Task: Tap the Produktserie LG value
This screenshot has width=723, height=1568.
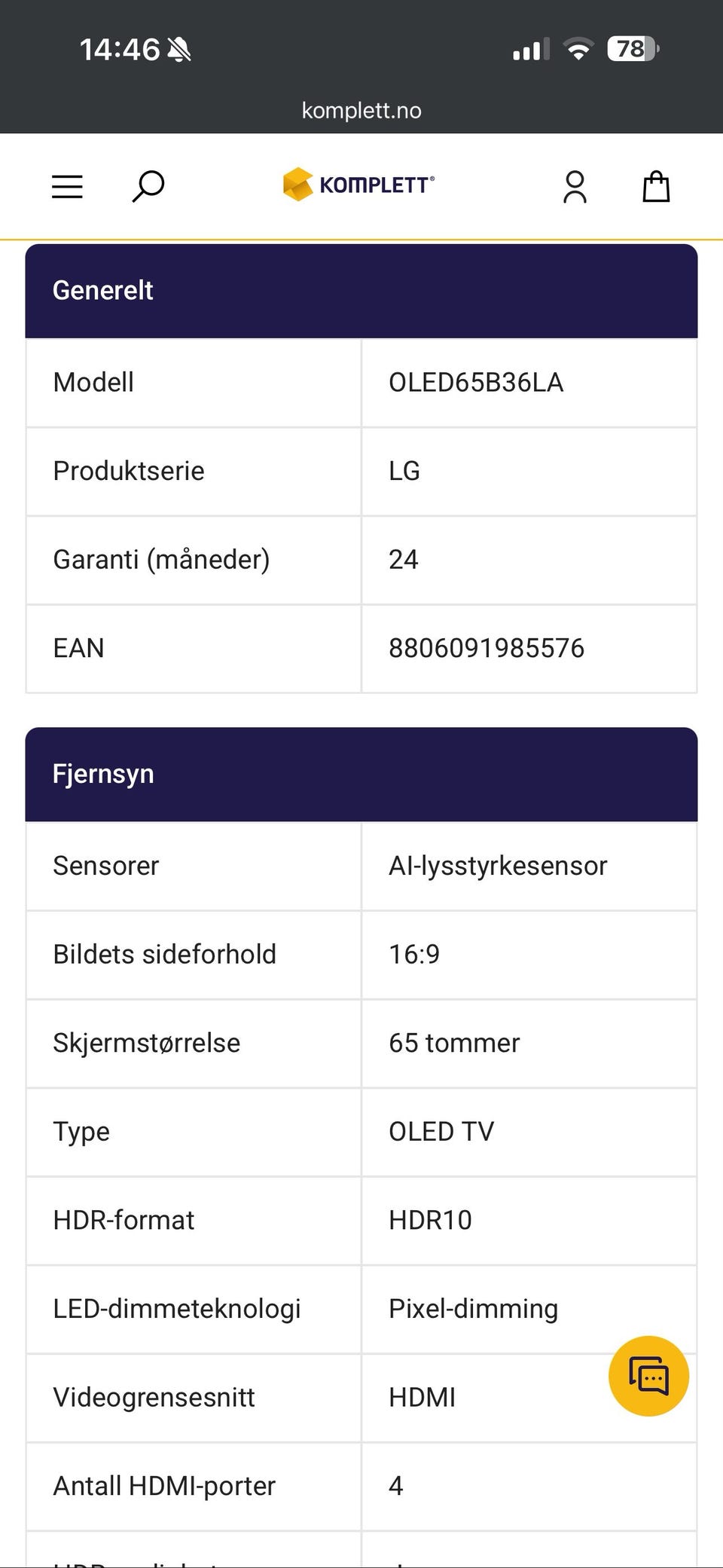Action: [404, 471]
